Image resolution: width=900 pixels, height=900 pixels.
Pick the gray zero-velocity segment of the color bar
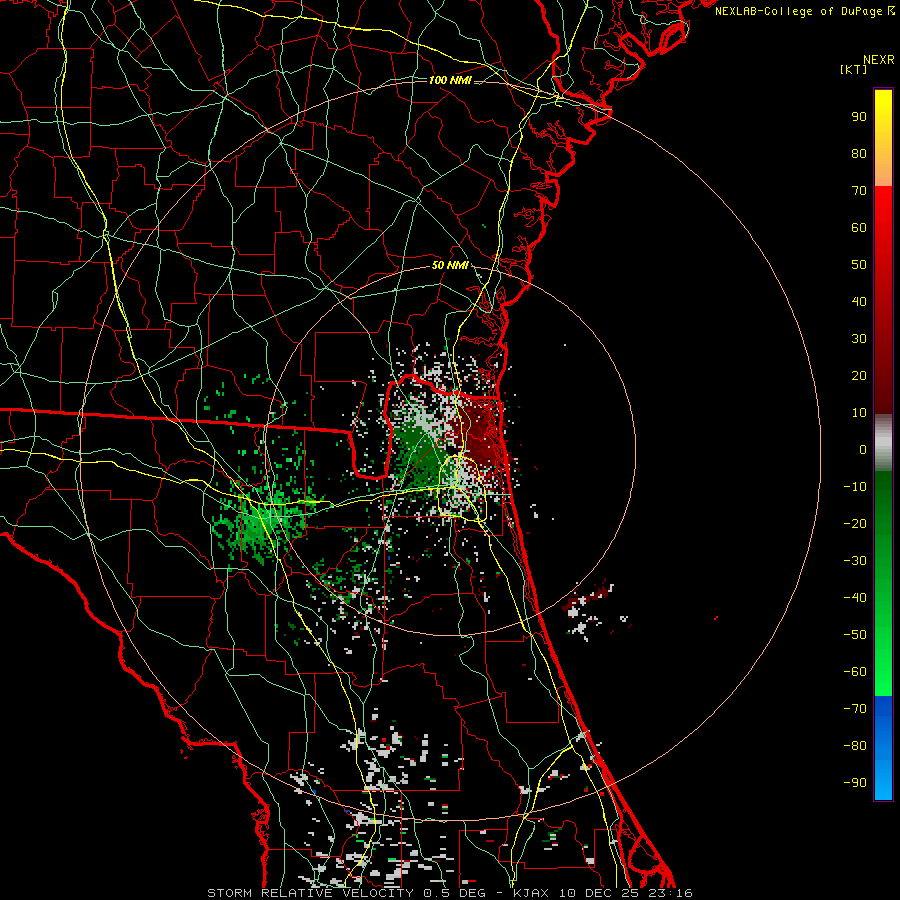(x=883, y=443)
